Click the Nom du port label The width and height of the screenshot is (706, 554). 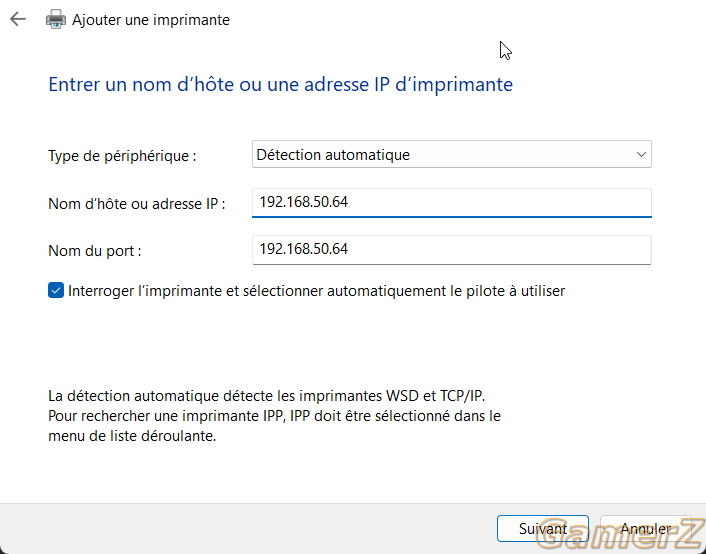click(x=95, y=250)
